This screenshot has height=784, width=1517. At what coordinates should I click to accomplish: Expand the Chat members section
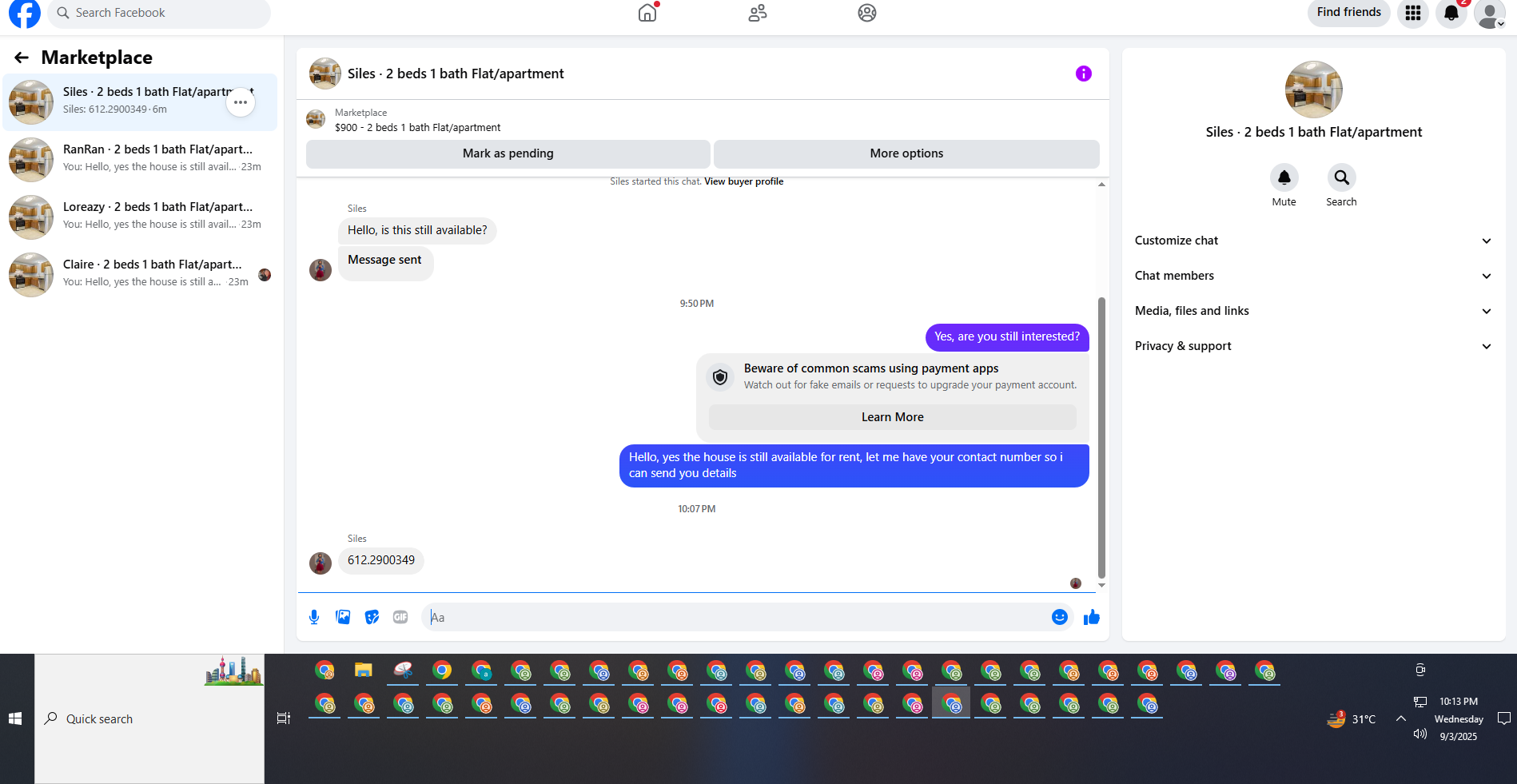coord(1314,276)
